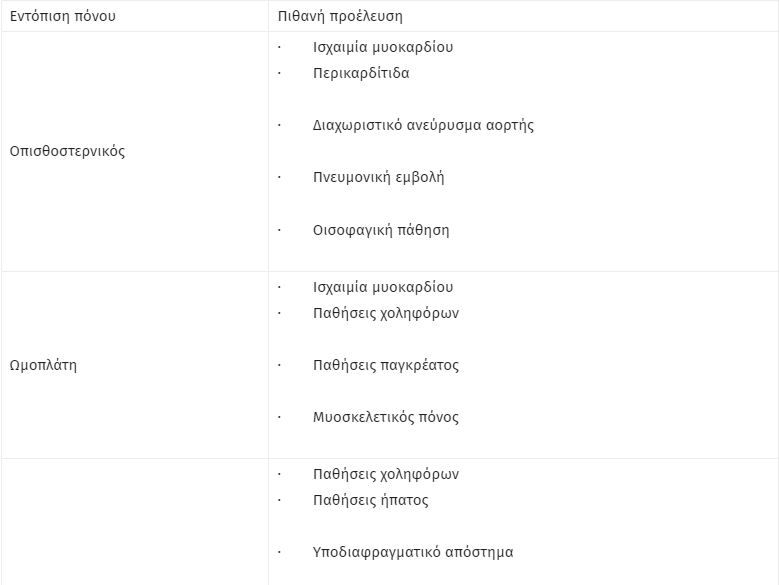Click the 'Πιθανή προέλευση' column header
The height and width of the screenshot is (585, 780).
coord(340,16)
